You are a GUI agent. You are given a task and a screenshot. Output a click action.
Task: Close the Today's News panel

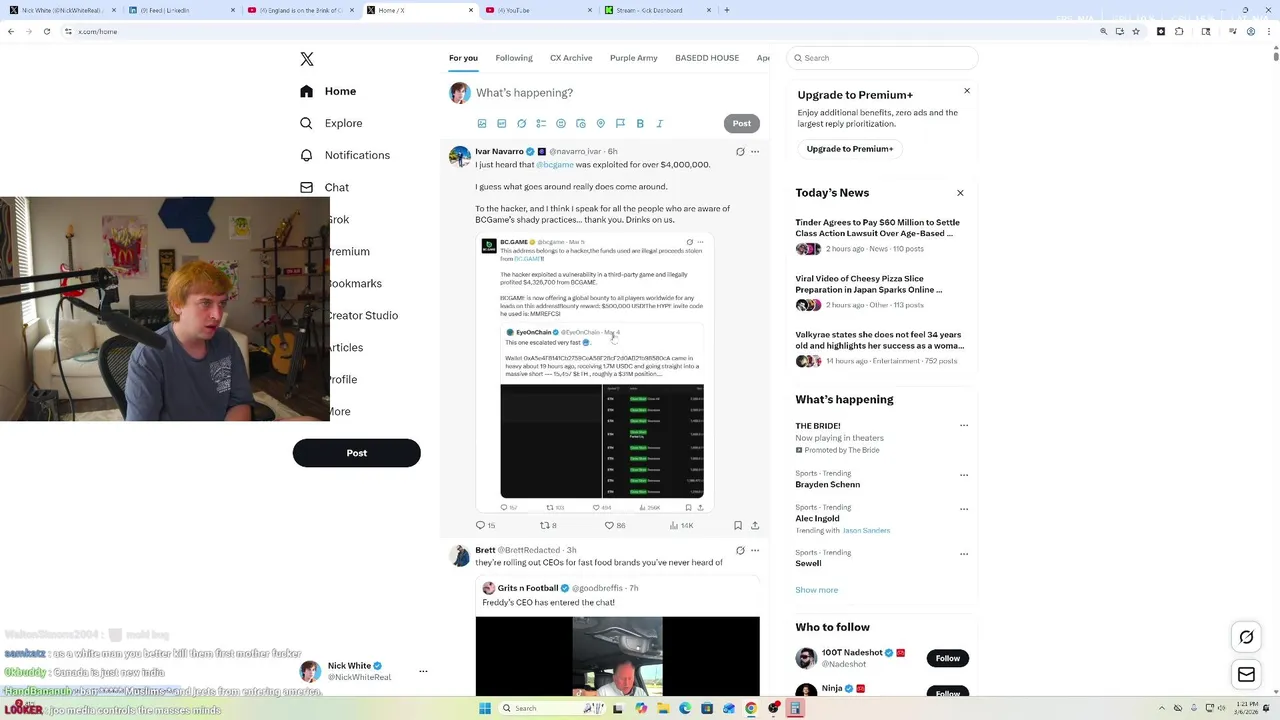pyautogui.click(x=960, y=193)
